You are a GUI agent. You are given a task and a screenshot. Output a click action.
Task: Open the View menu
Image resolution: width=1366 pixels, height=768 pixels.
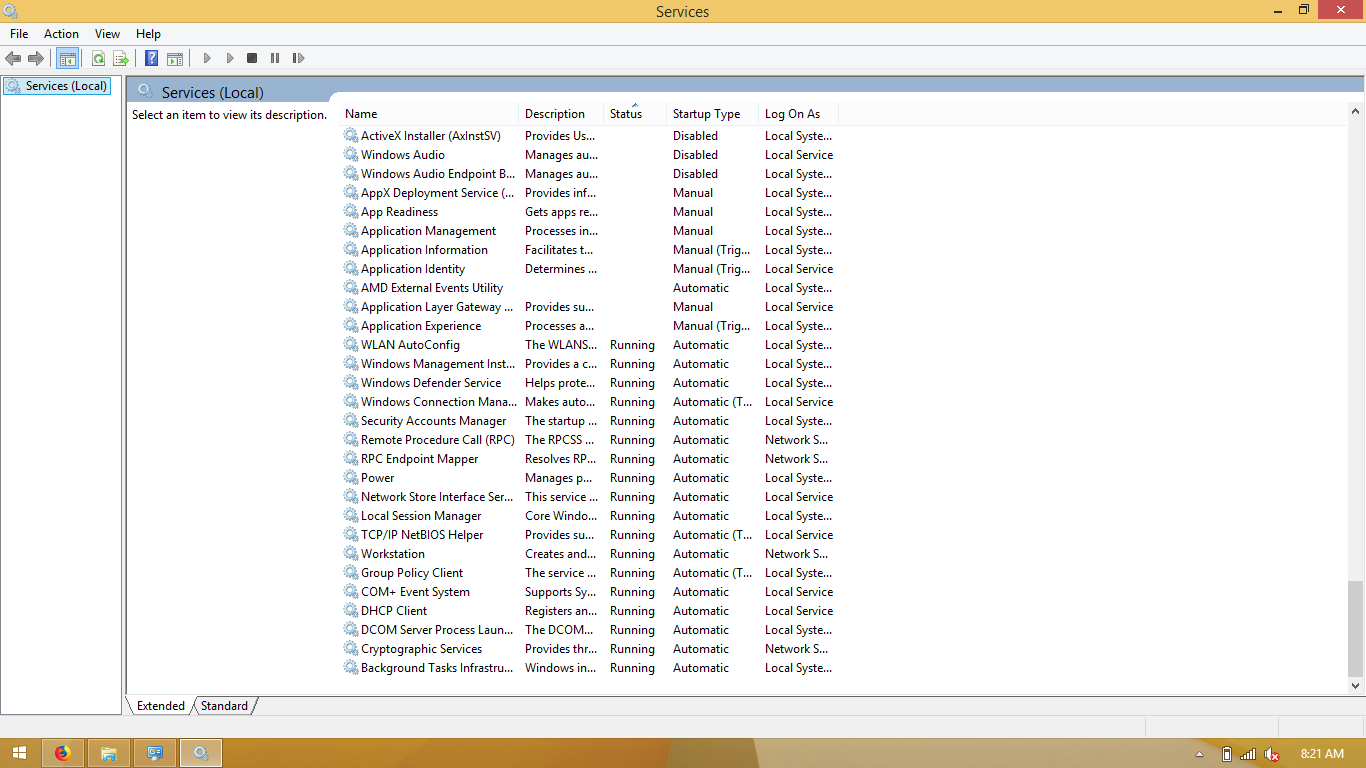click(x=107, y=34)
